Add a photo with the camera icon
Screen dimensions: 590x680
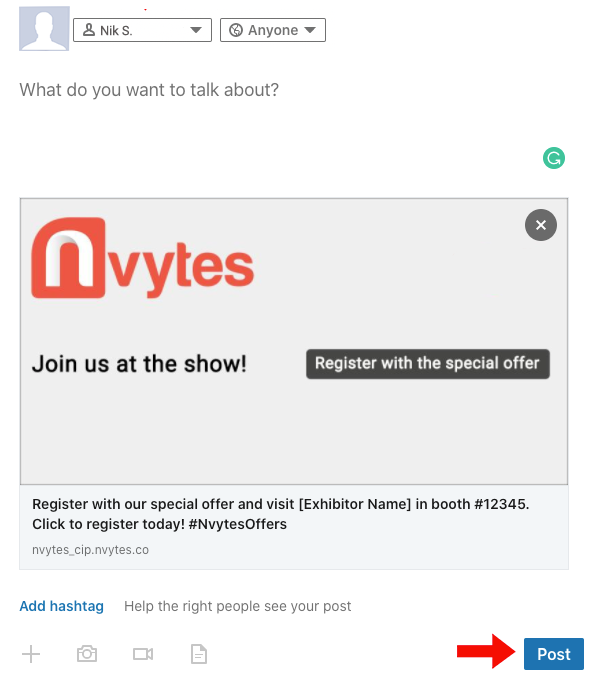pos(87,654)
